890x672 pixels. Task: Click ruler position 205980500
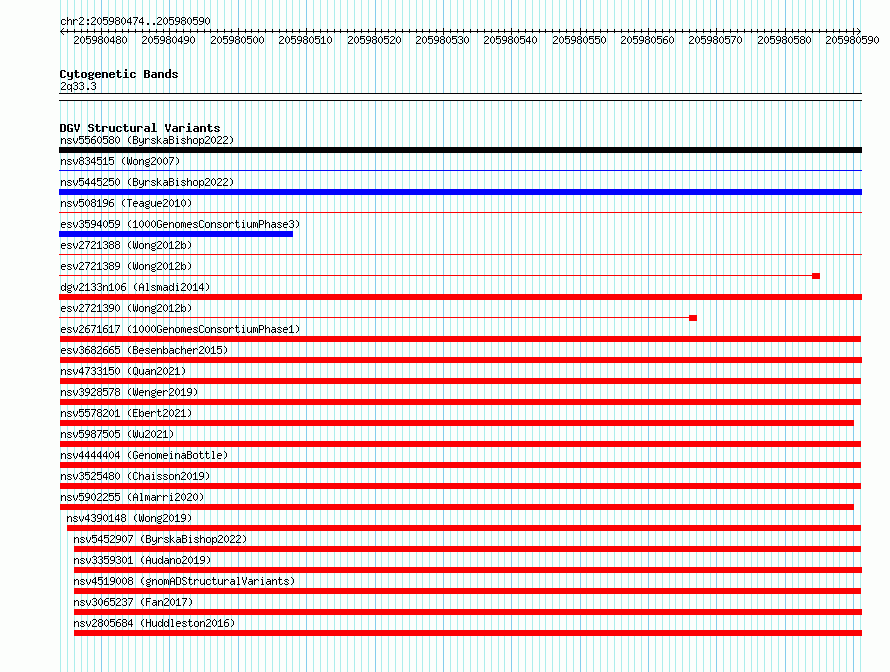[x=237, y=40]
